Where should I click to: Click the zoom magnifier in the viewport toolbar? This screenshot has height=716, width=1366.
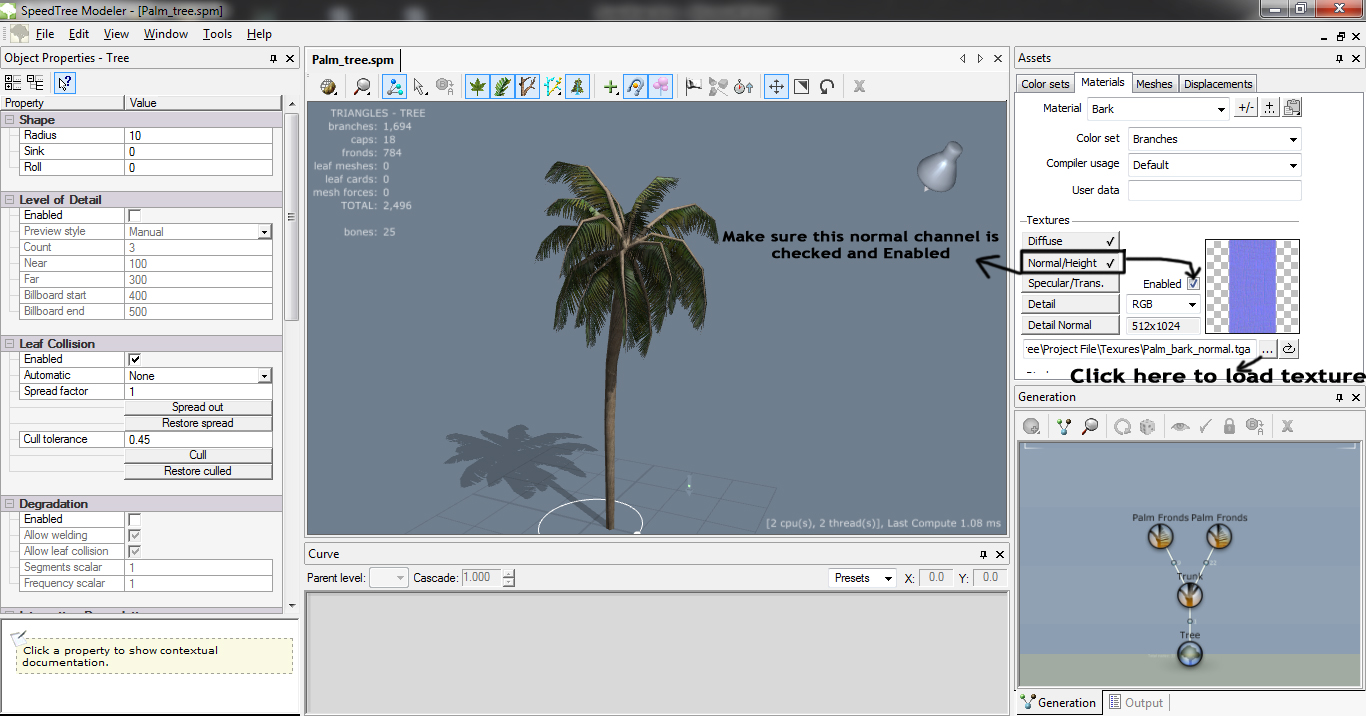click(x=362, y=87)
